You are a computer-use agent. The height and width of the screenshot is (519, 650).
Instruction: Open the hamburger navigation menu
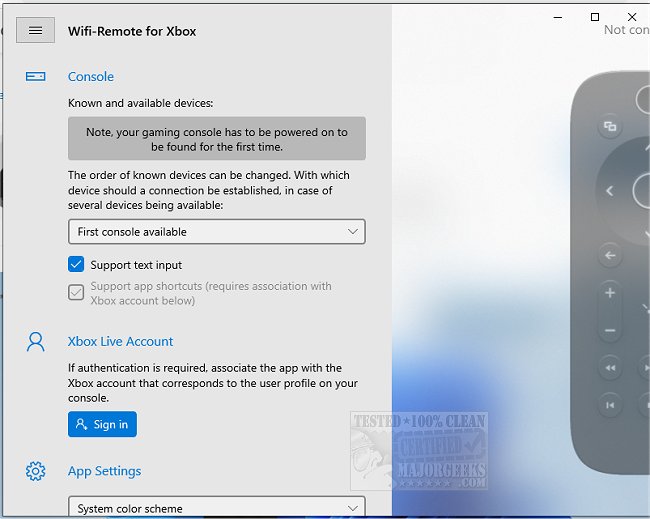point(35,30)
